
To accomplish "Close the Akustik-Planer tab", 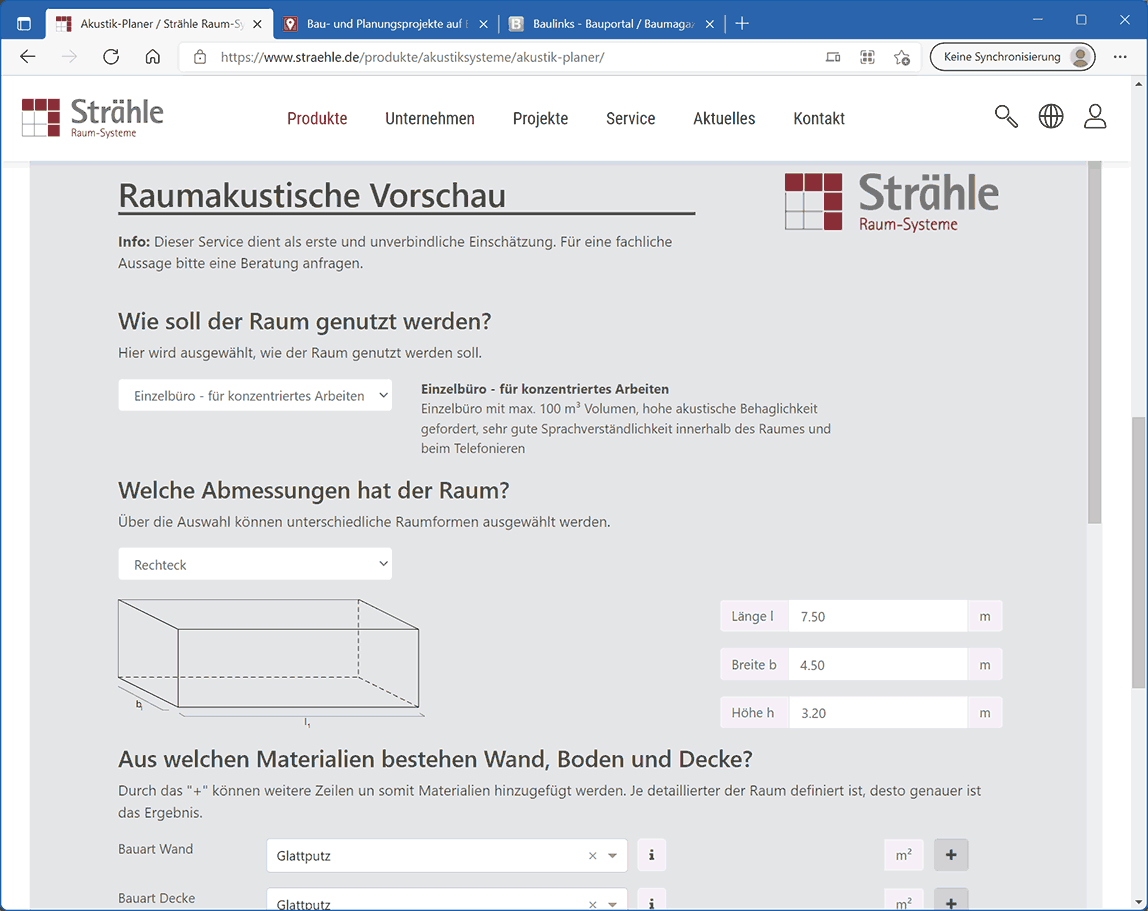I will click(257, 24).
